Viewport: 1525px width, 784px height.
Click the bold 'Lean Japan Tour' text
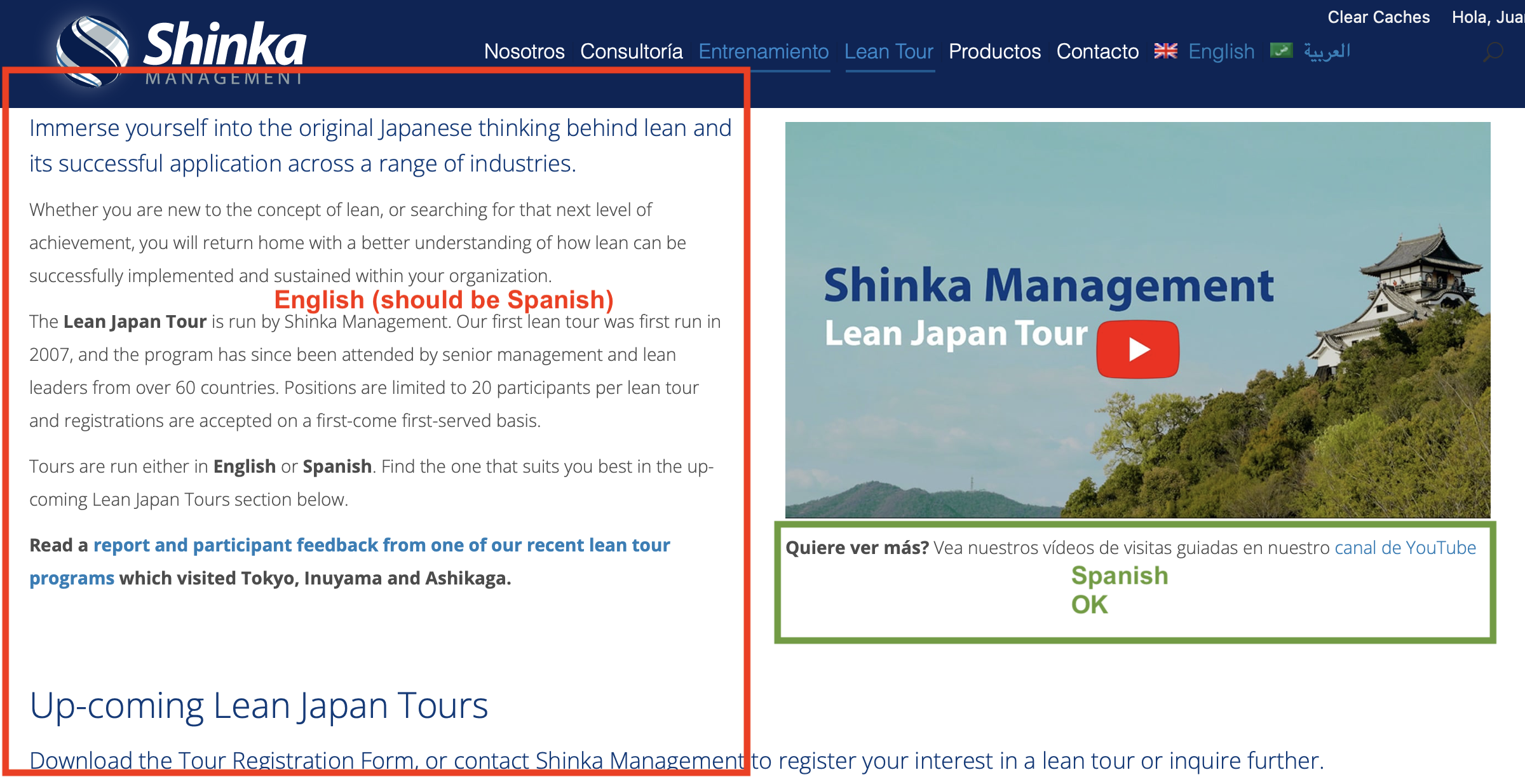(135, 321)
